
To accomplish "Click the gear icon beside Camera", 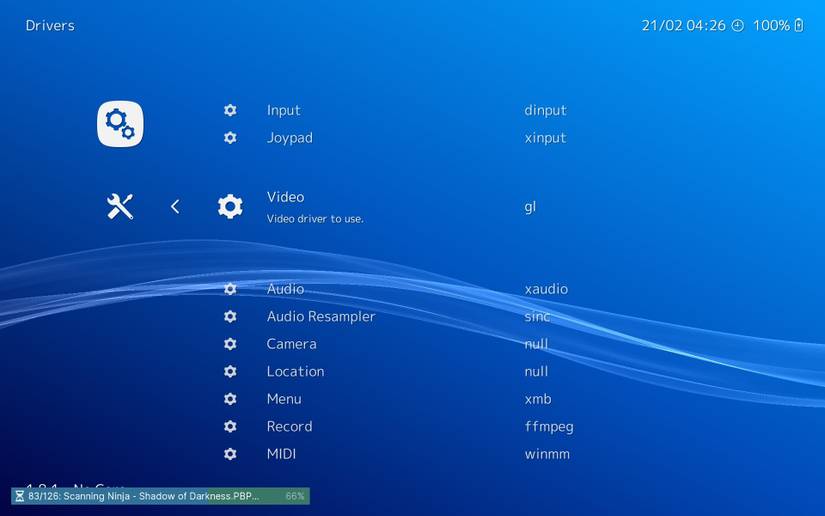I will (230, 343).
